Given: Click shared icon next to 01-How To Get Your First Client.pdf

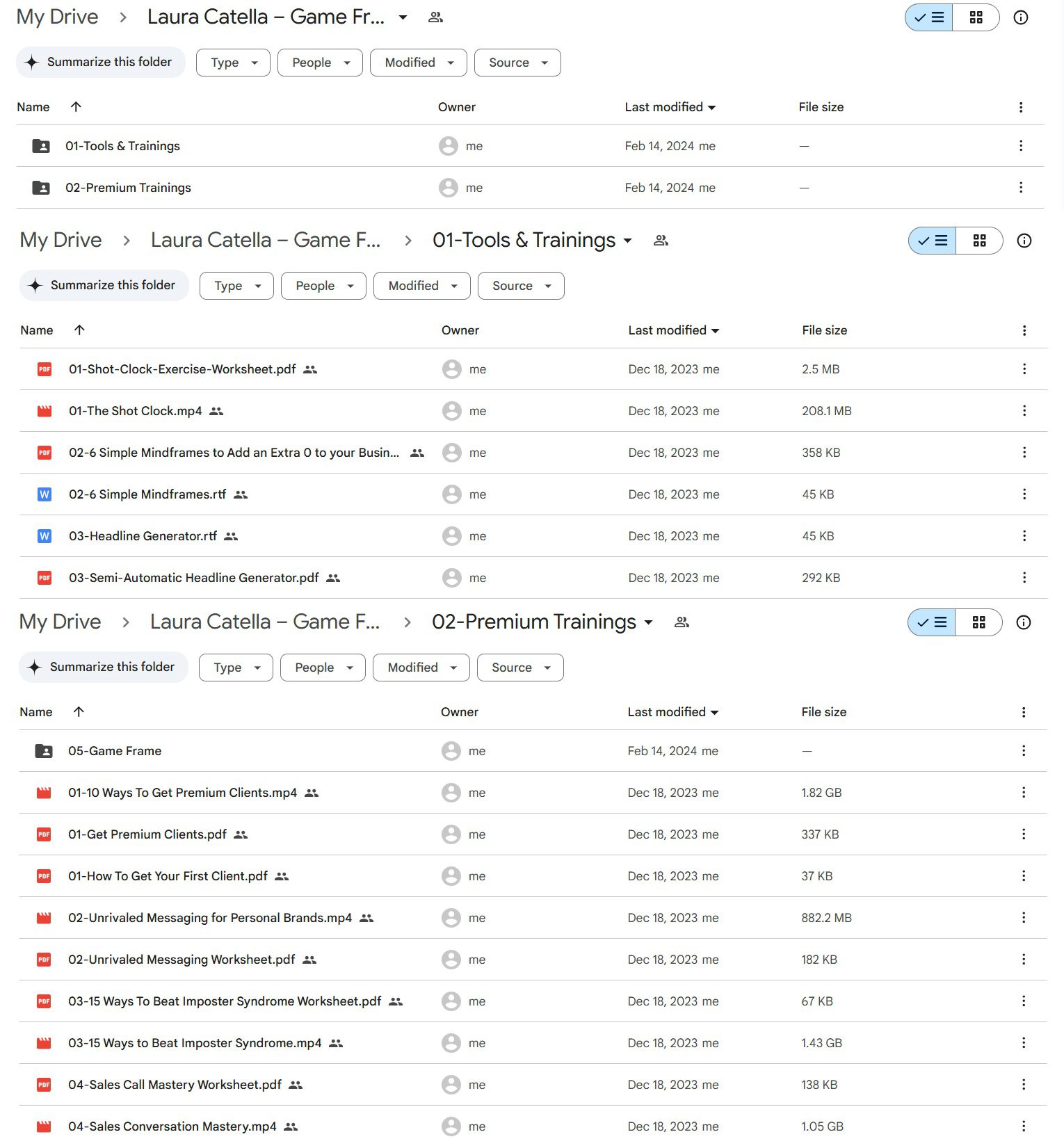Looking at the screenshot, I should click(x=282, y=876).
